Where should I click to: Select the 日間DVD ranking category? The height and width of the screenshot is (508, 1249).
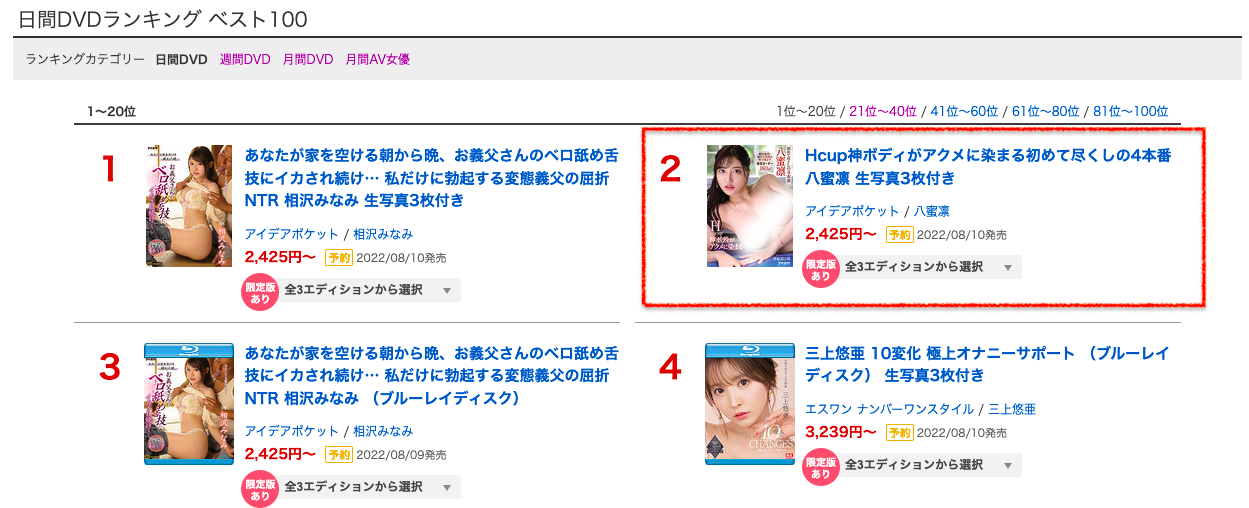coord(181,59)
